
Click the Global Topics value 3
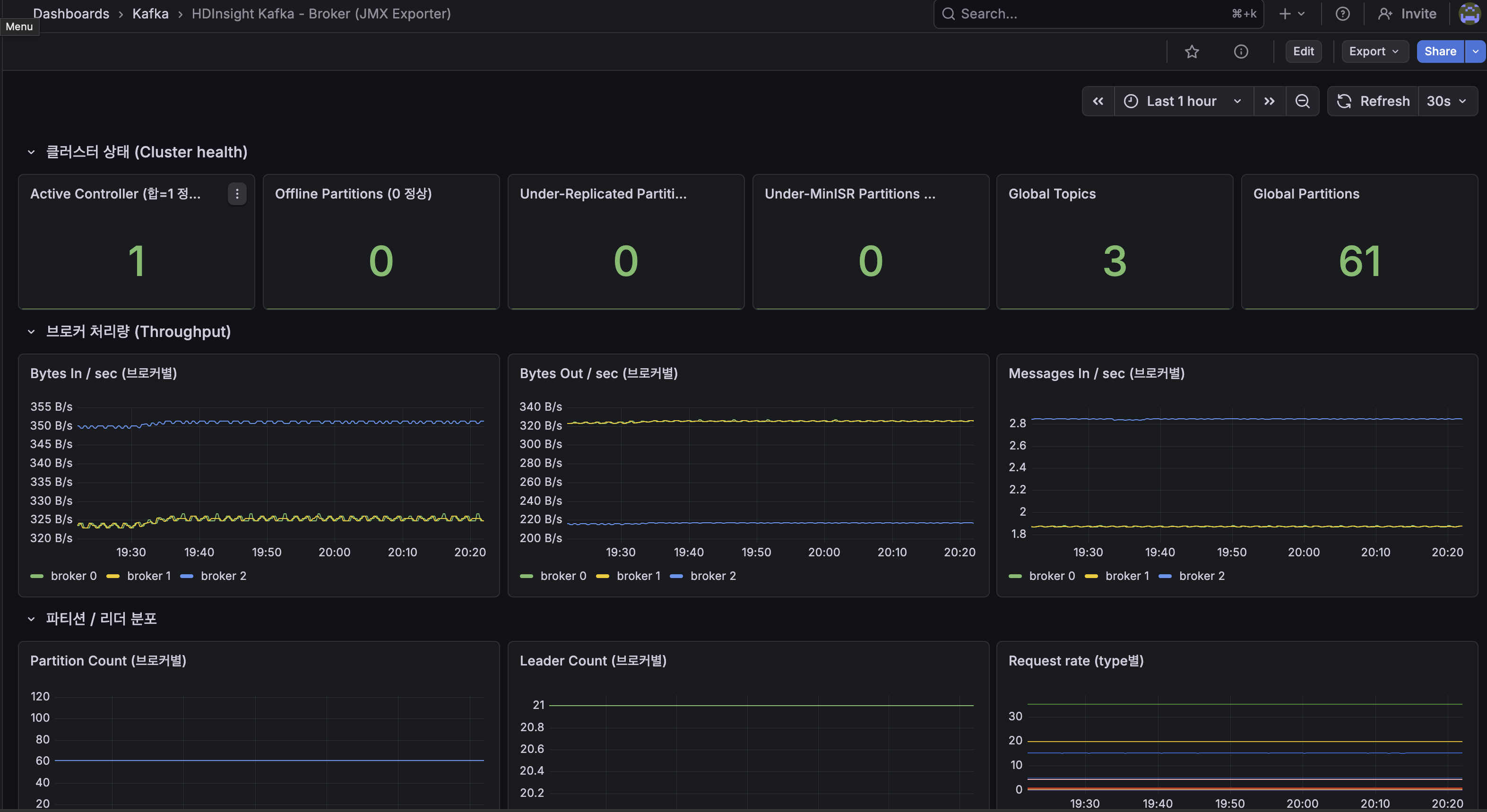click(x=1115, y=261)
